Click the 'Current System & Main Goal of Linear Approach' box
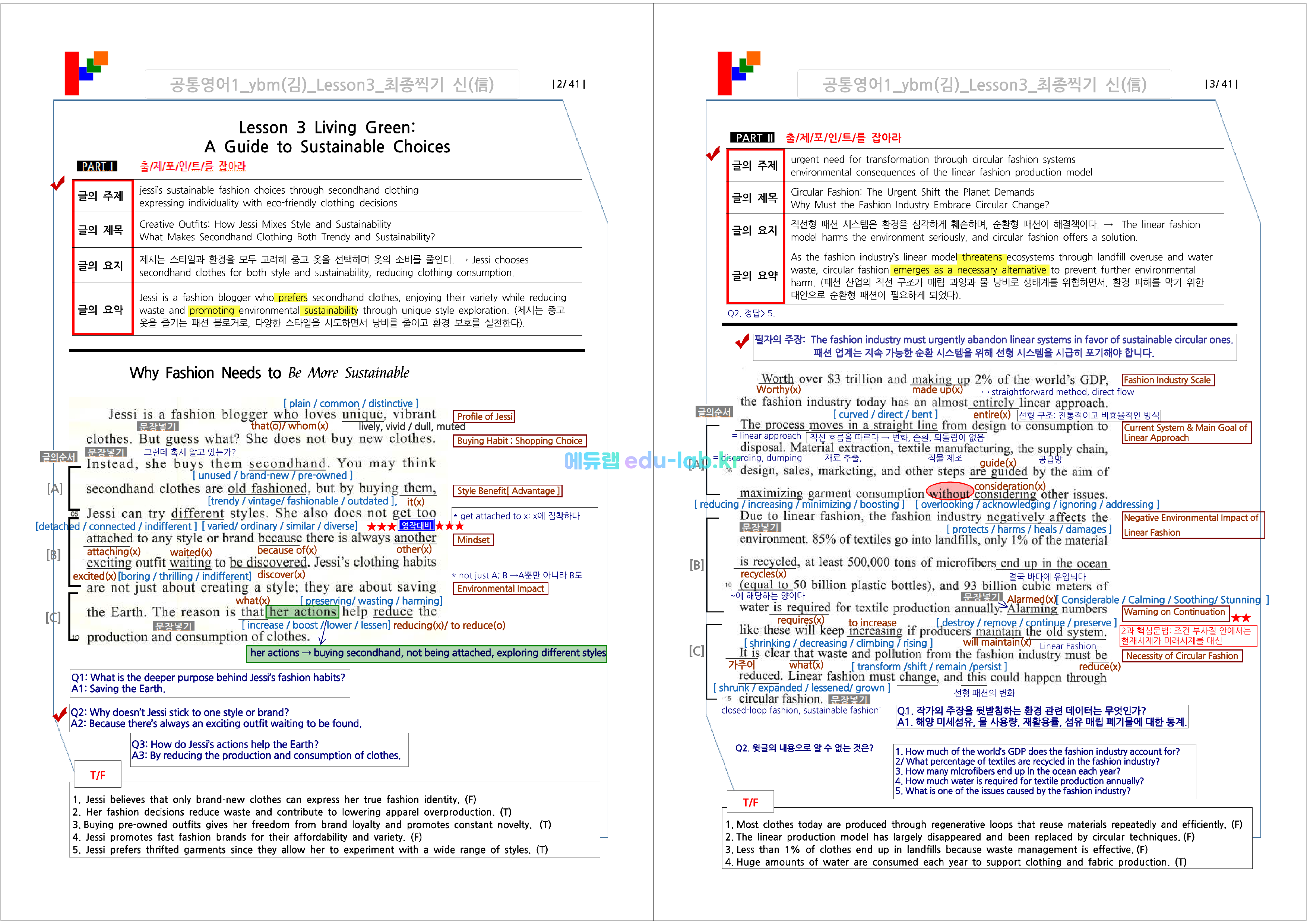The width and height of the screenshot is (1307, 924). 1186,433
